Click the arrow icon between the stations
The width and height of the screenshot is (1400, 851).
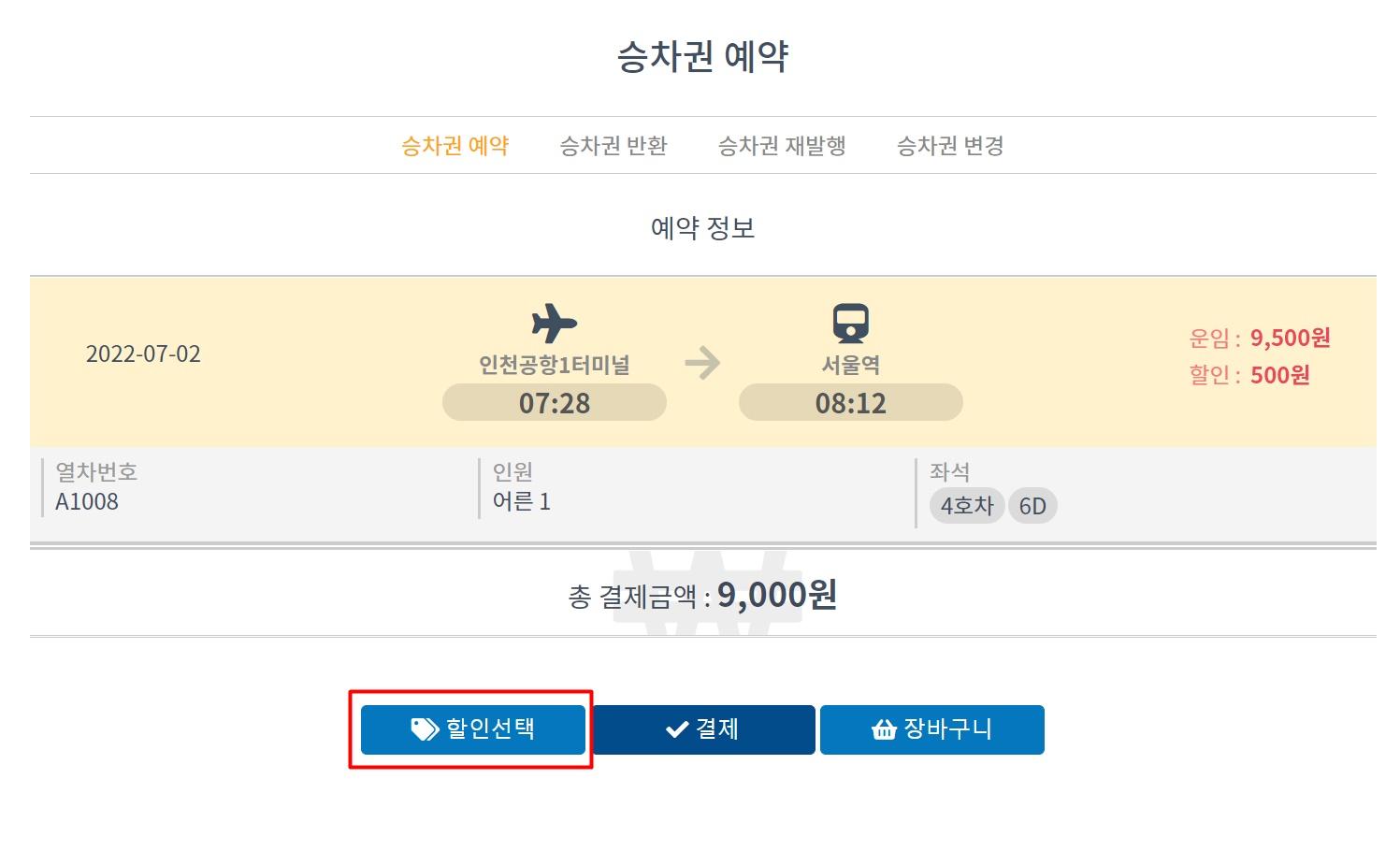703,363
